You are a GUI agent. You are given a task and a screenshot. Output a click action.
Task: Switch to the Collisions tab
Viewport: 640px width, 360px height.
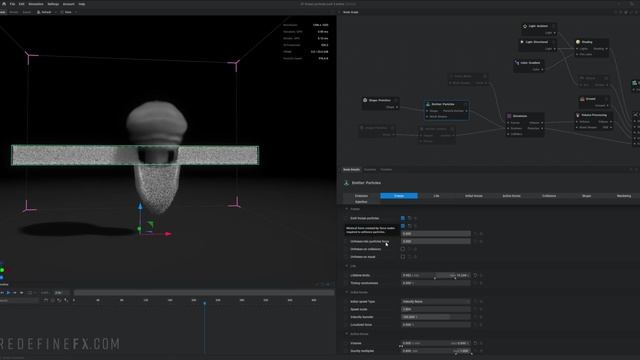tap(549, 196)
